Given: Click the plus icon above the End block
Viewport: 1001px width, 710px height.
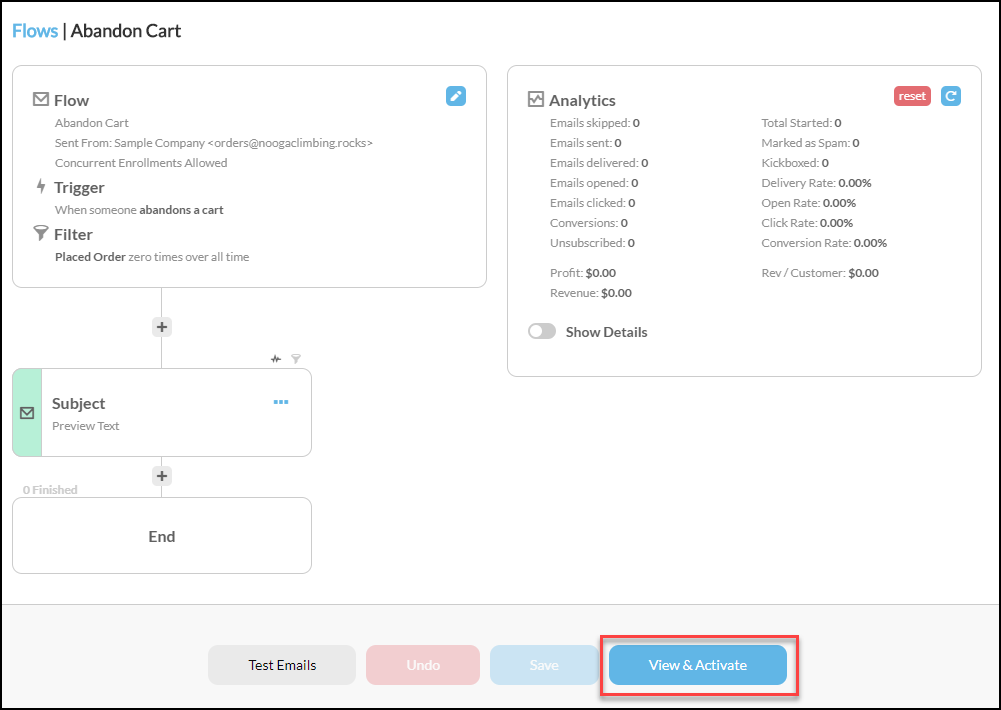Looking at the screenshot, I should coord(162,476).
